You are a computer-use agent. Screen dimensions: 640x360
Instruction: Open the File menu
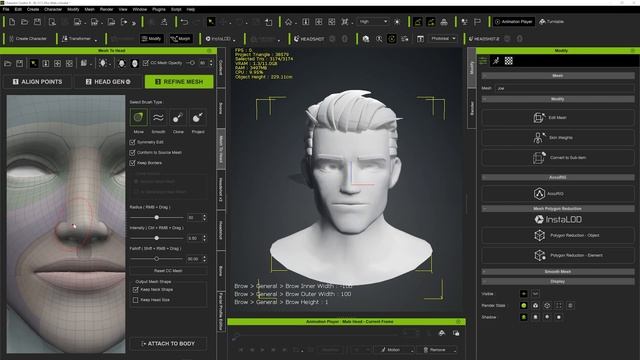pyautogui.click(x=6, y=9)
